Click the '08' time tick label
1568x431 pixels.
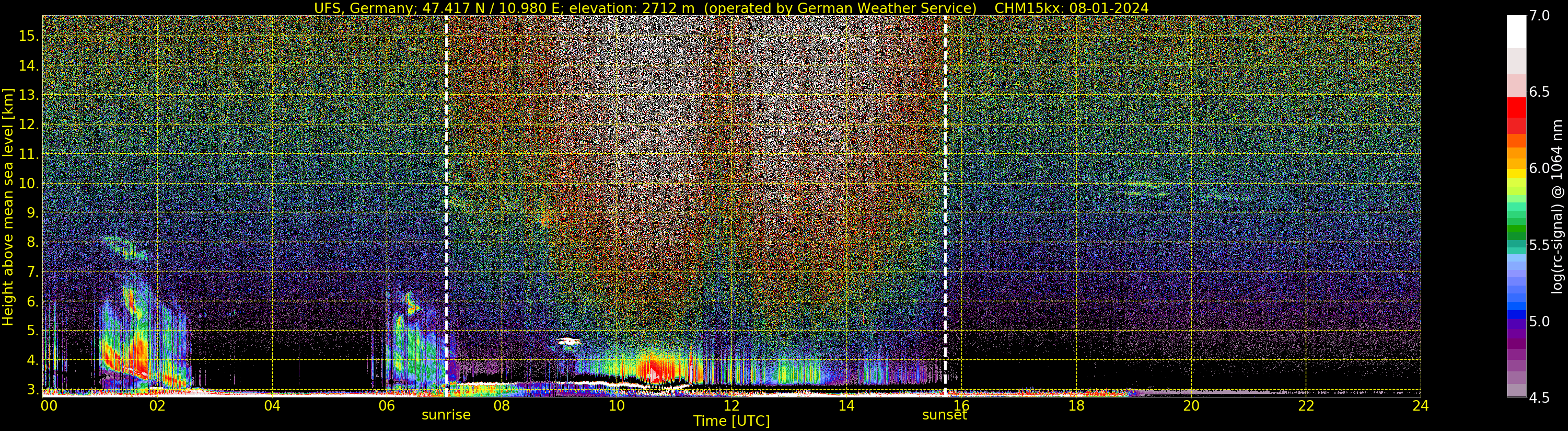tap(502, 405)
